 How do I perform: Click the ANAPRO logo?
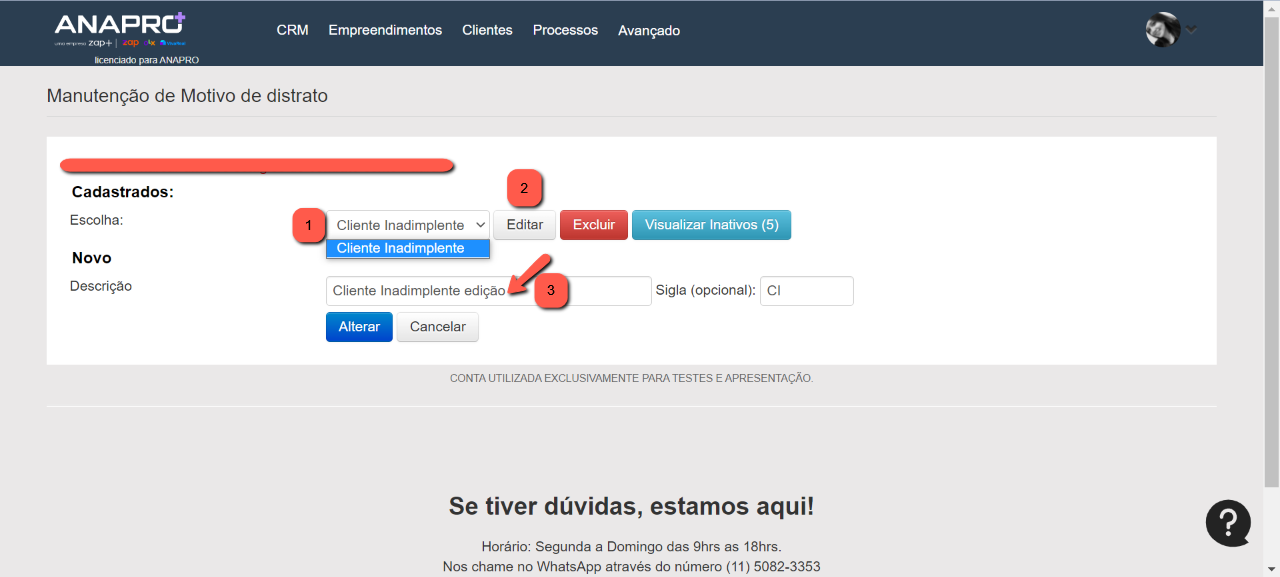pos(120,30)
